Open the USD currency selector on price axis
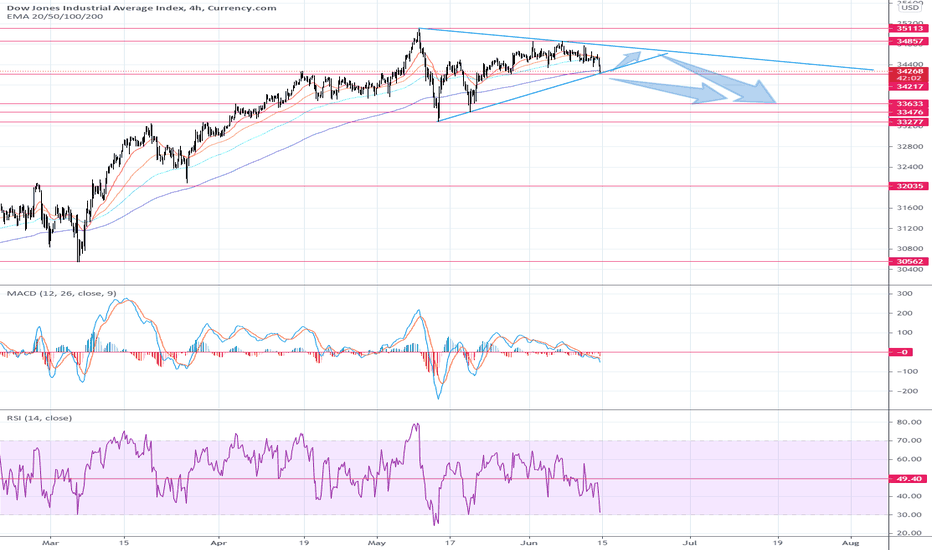This screenshot has width=932, height=550. pos(909,8)
